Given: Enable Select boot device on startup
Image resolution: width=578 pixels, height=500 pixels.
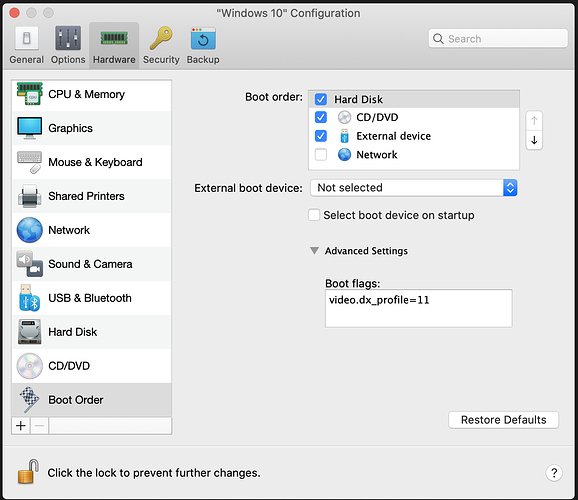Looking at the screenshot, I should 314,215.
